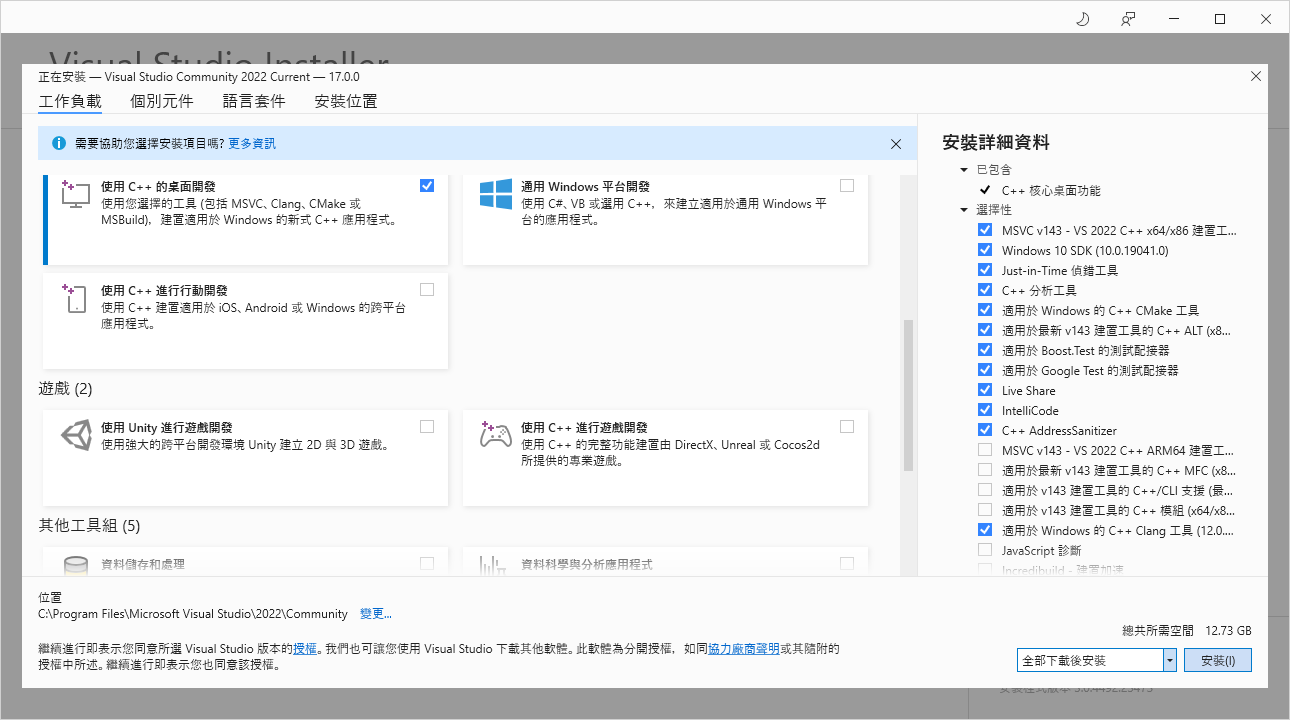Open the 全部下載後安裝 install mode dropdown
Viewport: 1290px width, 720px height.
[x=1169, y=660]
